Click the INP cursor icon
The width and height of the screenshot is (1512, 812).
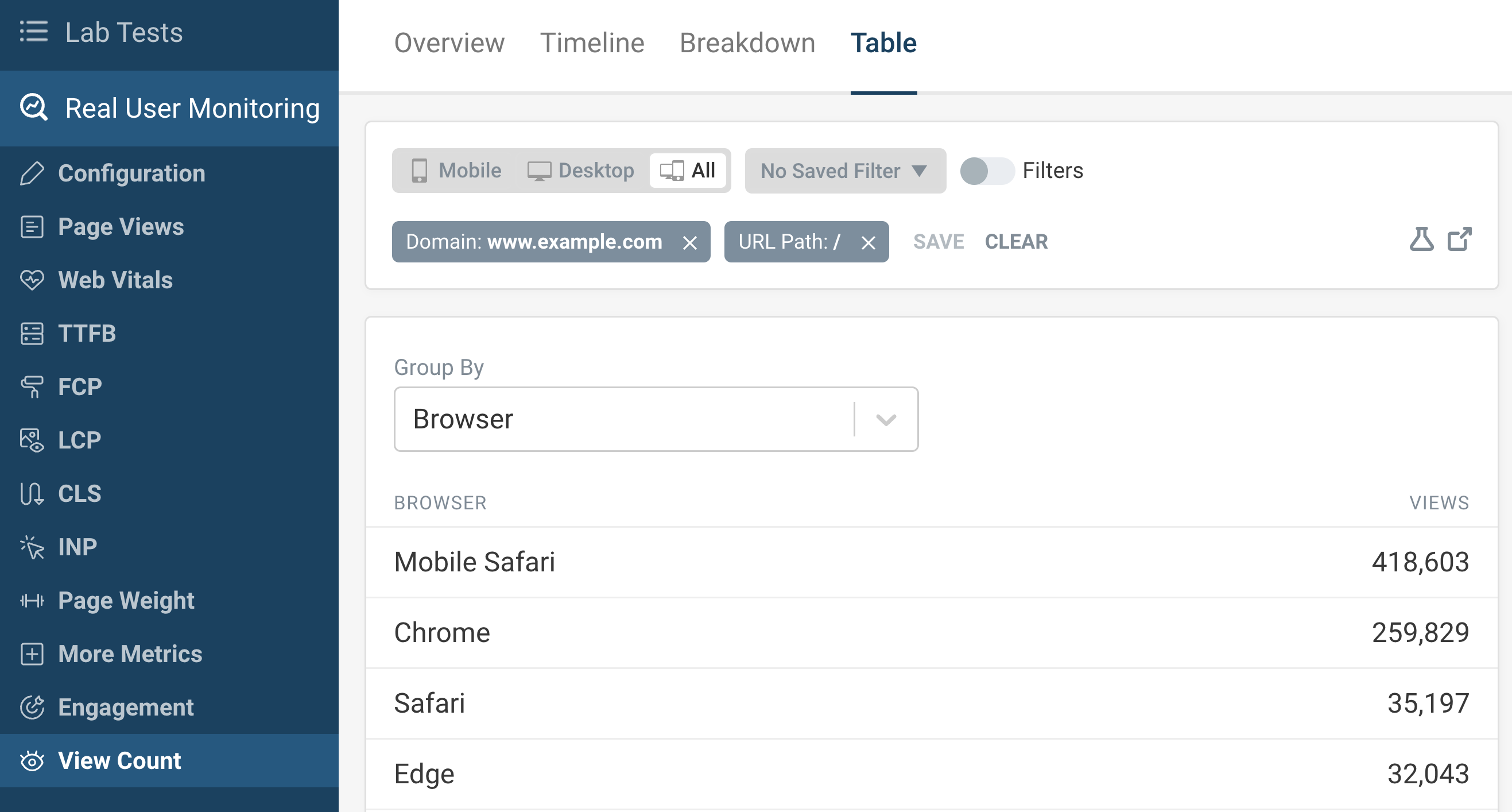30,546
